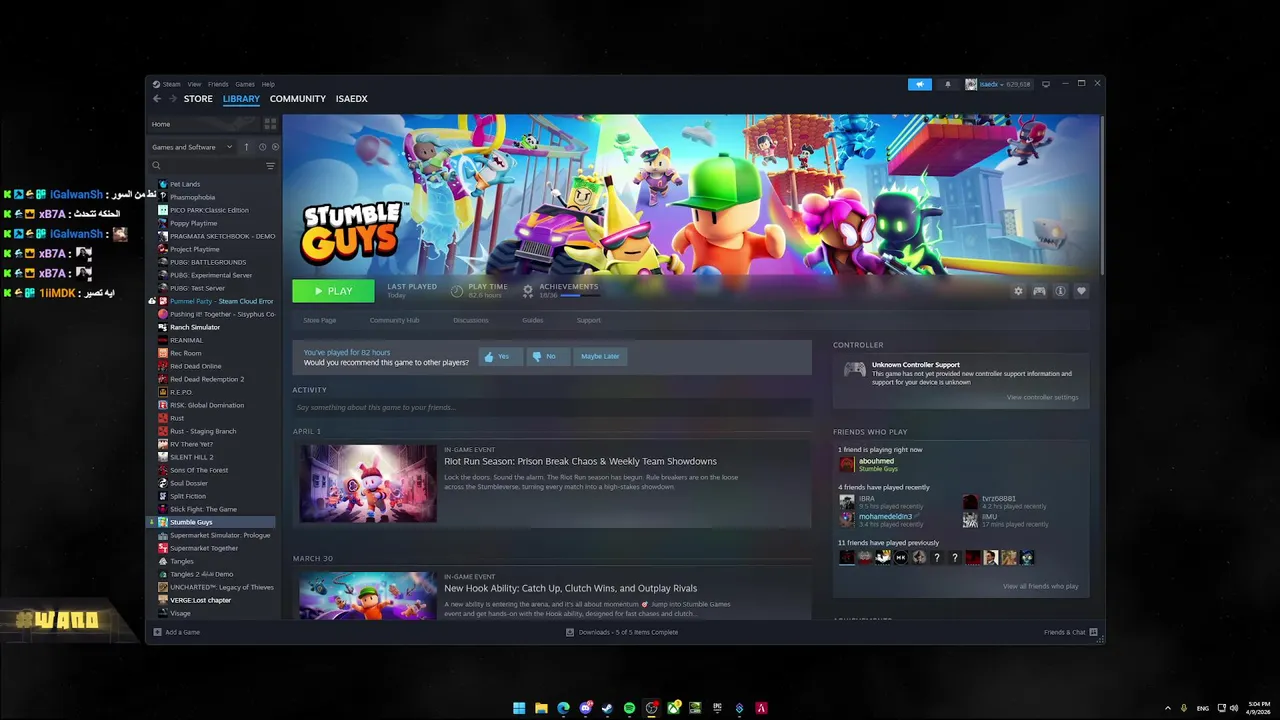This screenshot has height=720, width=1280.
Task: Open New Hook Ability event thumbnail
Action: (x=368, y=595)
